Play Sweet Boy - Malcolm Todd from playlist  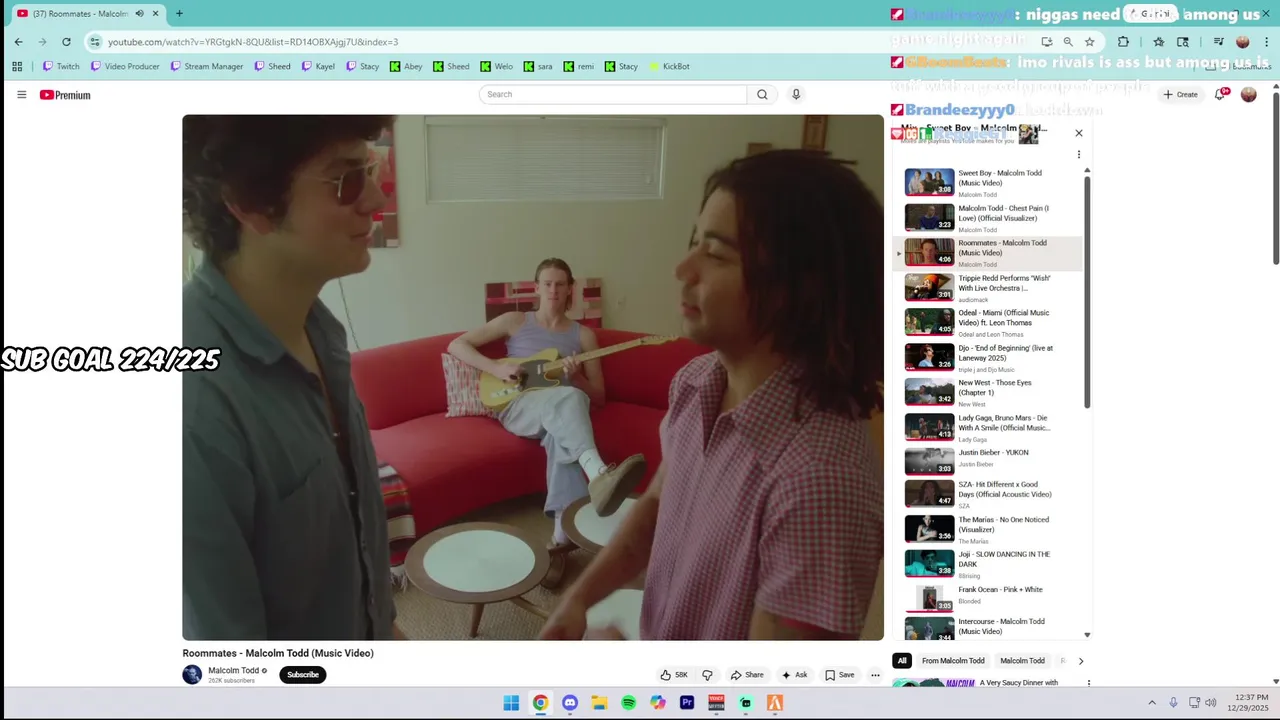coord(985,182)
